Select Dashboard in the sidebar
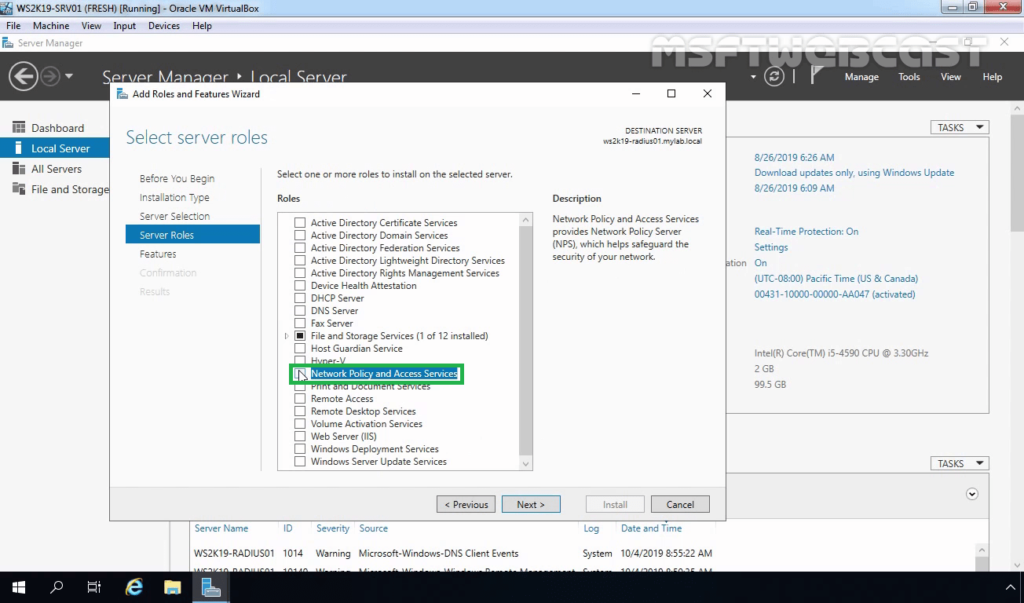 [x=55, y=127]
